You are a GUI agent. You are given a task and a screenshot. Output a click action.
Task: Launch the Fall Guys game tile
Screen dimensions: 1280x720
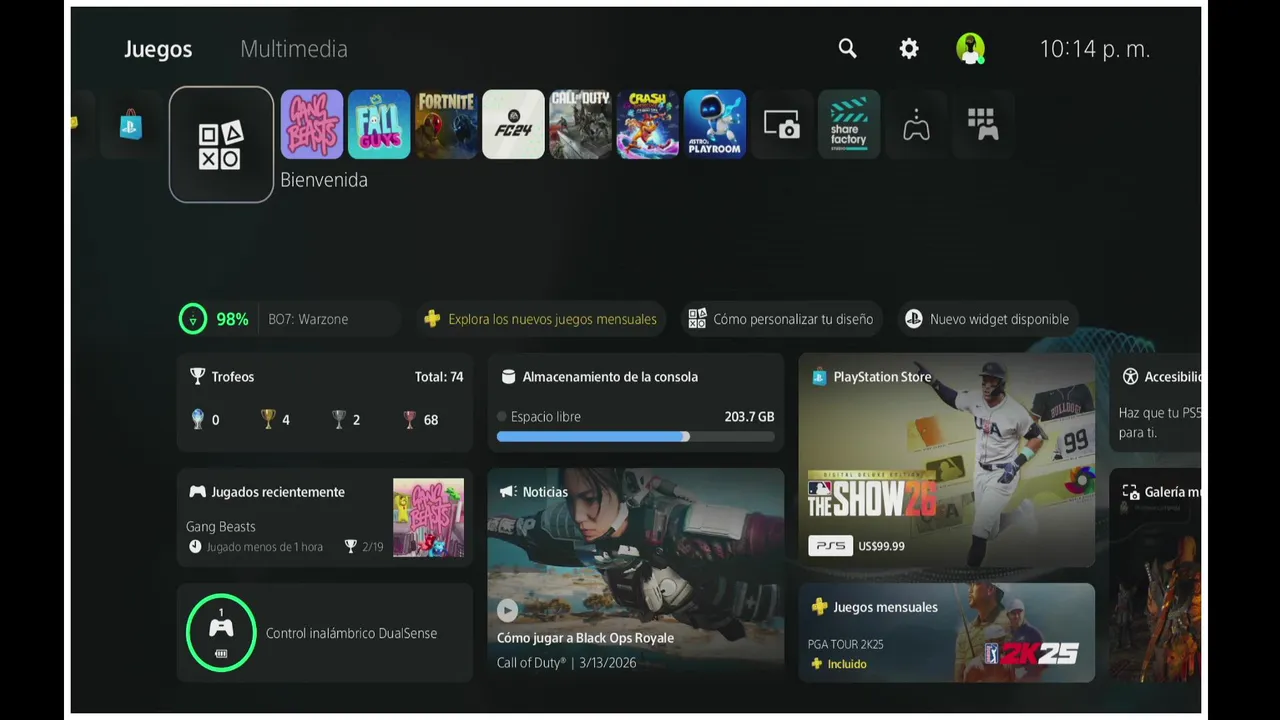point(379,124)
